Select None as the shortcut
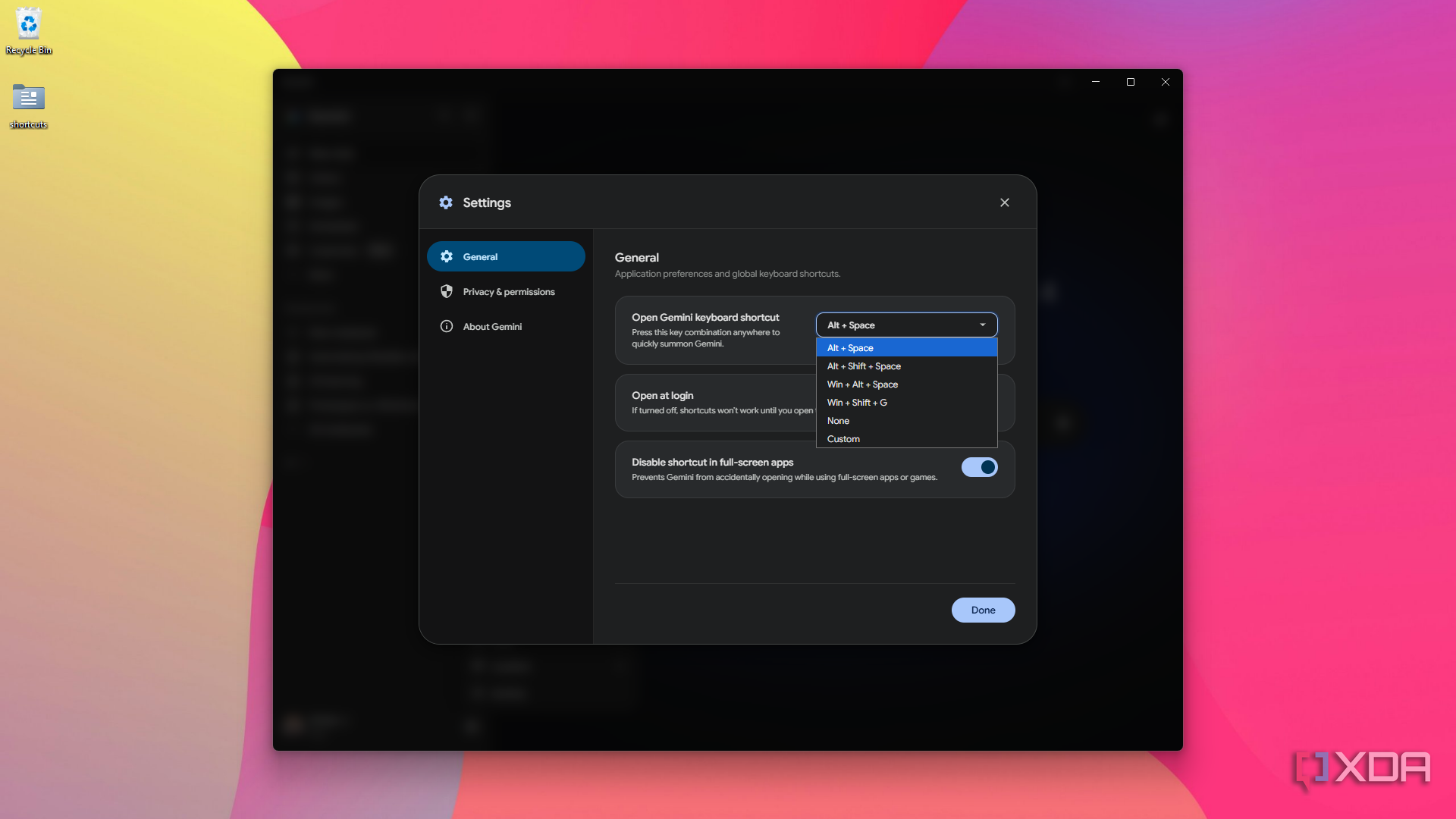Viewport: 1456px width, 819px height. [x=906, y=420]
